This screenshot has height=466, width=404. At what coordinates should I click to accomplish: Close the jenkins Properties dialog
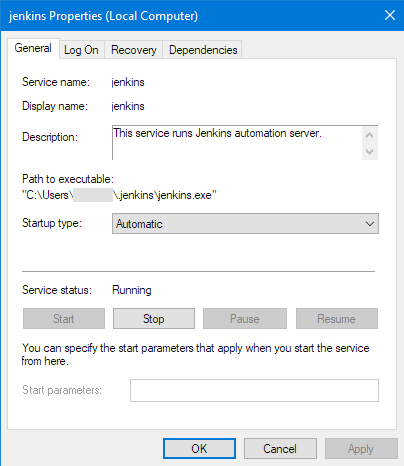pyautogui.click(x=390, y=15)
